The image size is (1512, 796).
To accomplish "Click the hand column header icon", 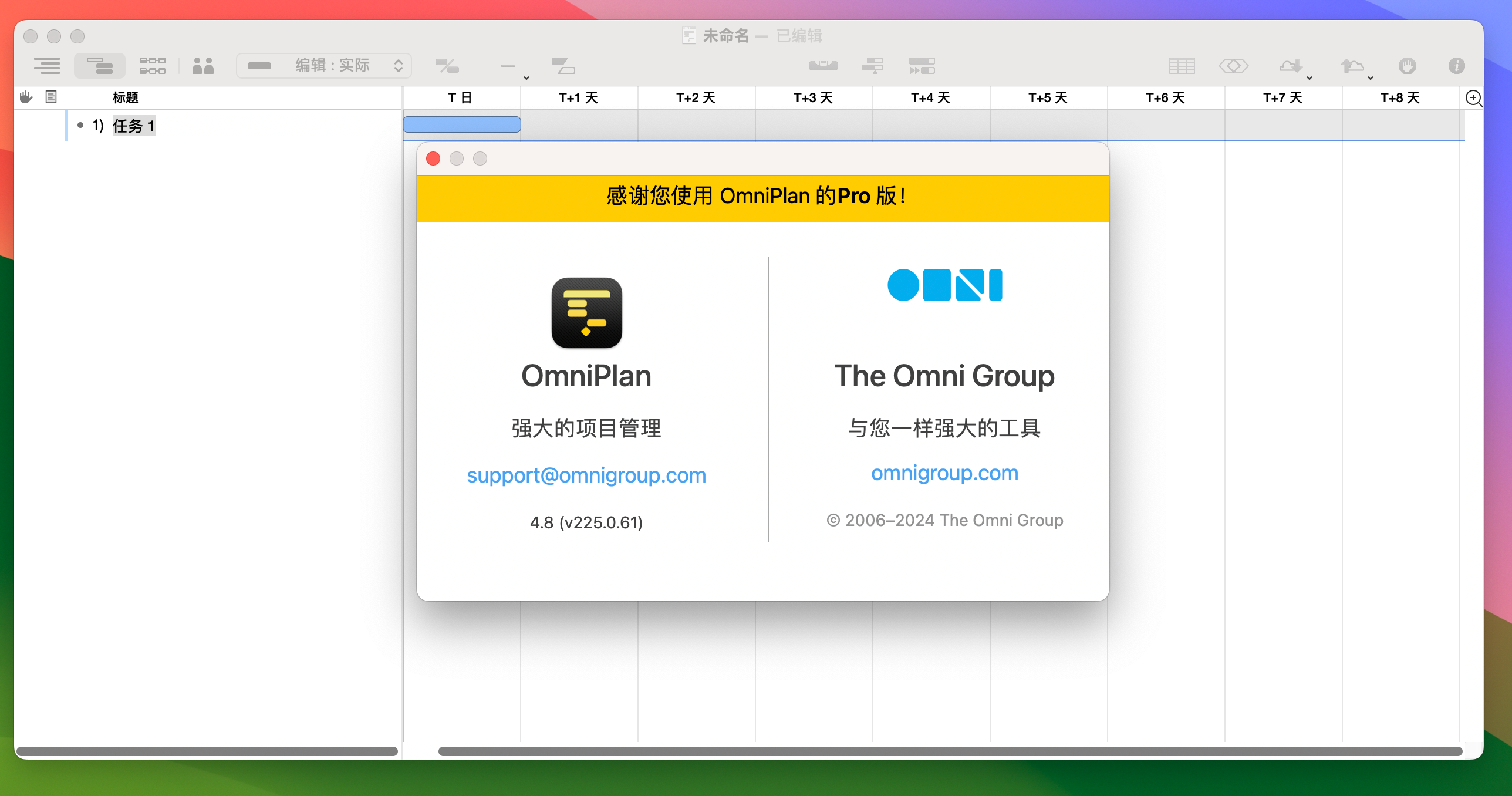I will pyautogui.click(x=26, y=97).
